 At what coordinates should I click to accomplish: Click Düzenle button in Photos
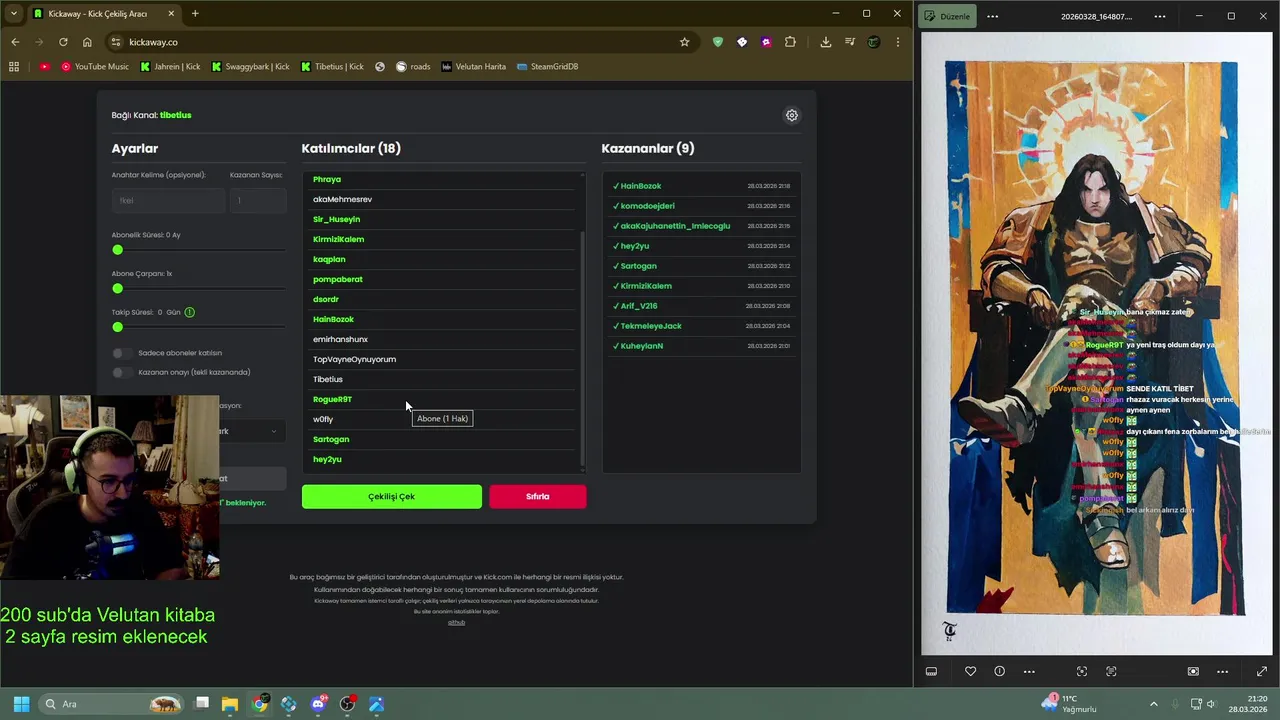point(947,16)
